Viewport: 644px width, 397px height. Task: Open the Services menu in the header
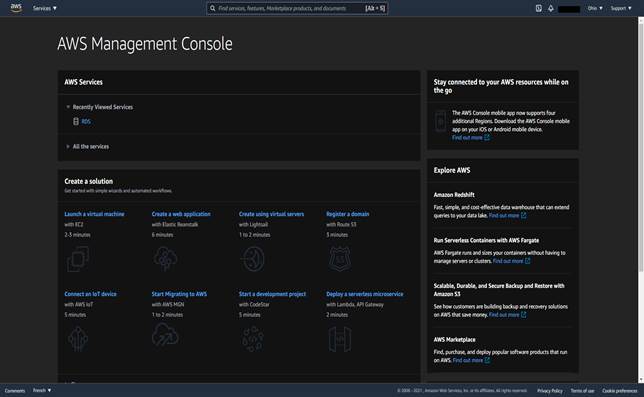point(45,8)
